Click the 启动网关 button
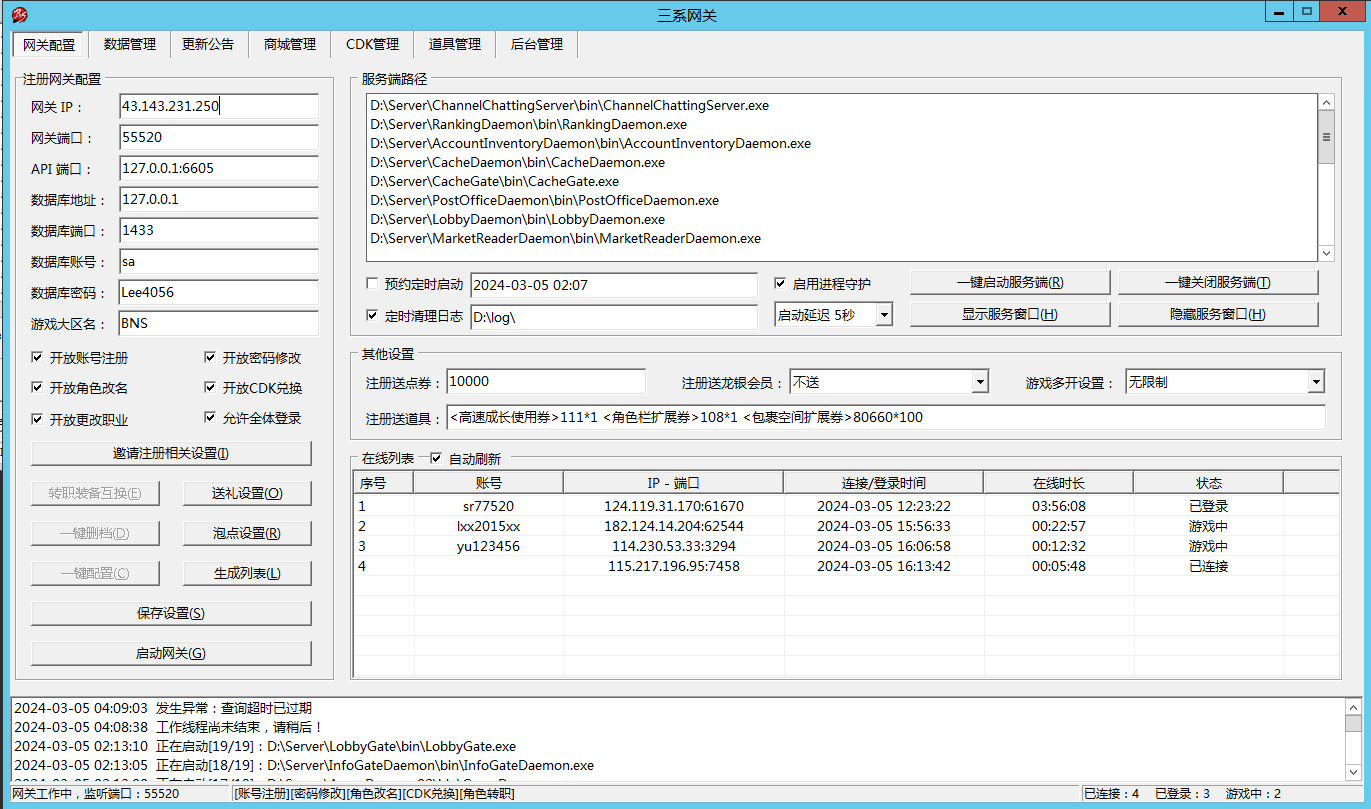Viewport: 1371px width, 809px height. click(171, 653)
